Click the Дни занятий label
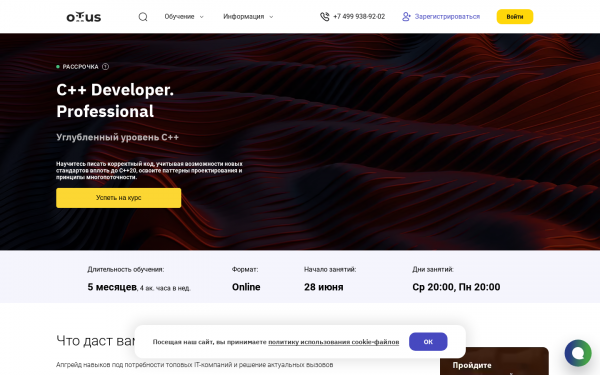Viewport: 600px width, 375px height. click(x=433, y=269)
